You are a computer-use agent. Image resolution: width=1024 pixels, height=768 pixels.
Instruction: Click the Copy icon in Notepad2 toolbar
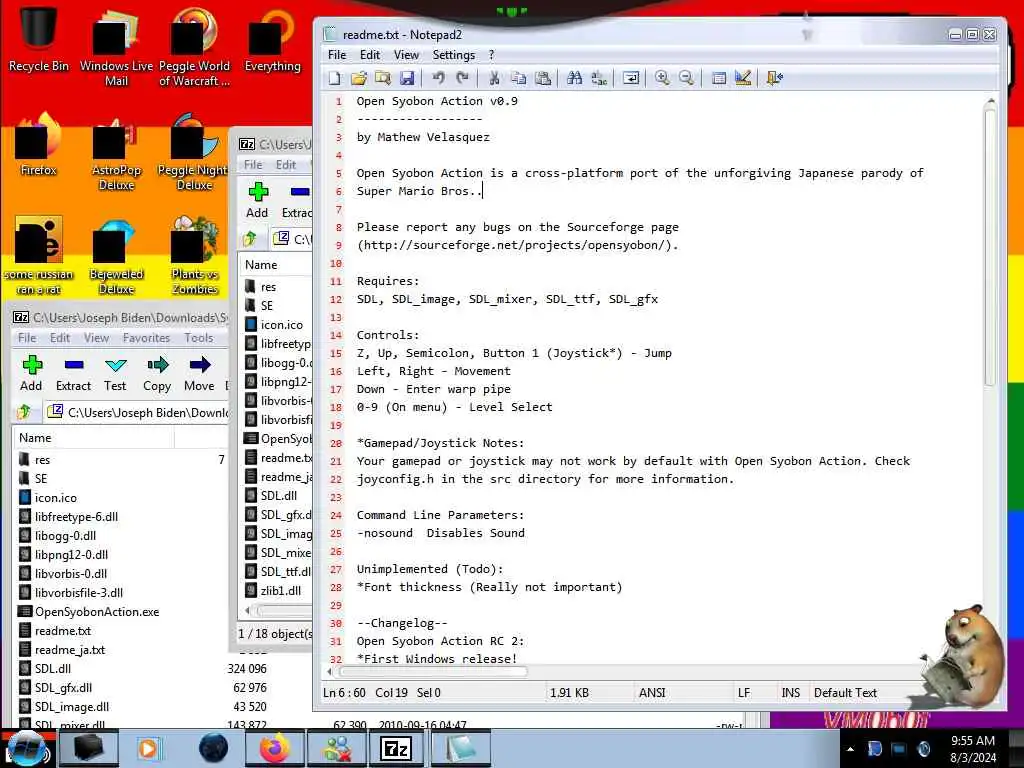519,78
